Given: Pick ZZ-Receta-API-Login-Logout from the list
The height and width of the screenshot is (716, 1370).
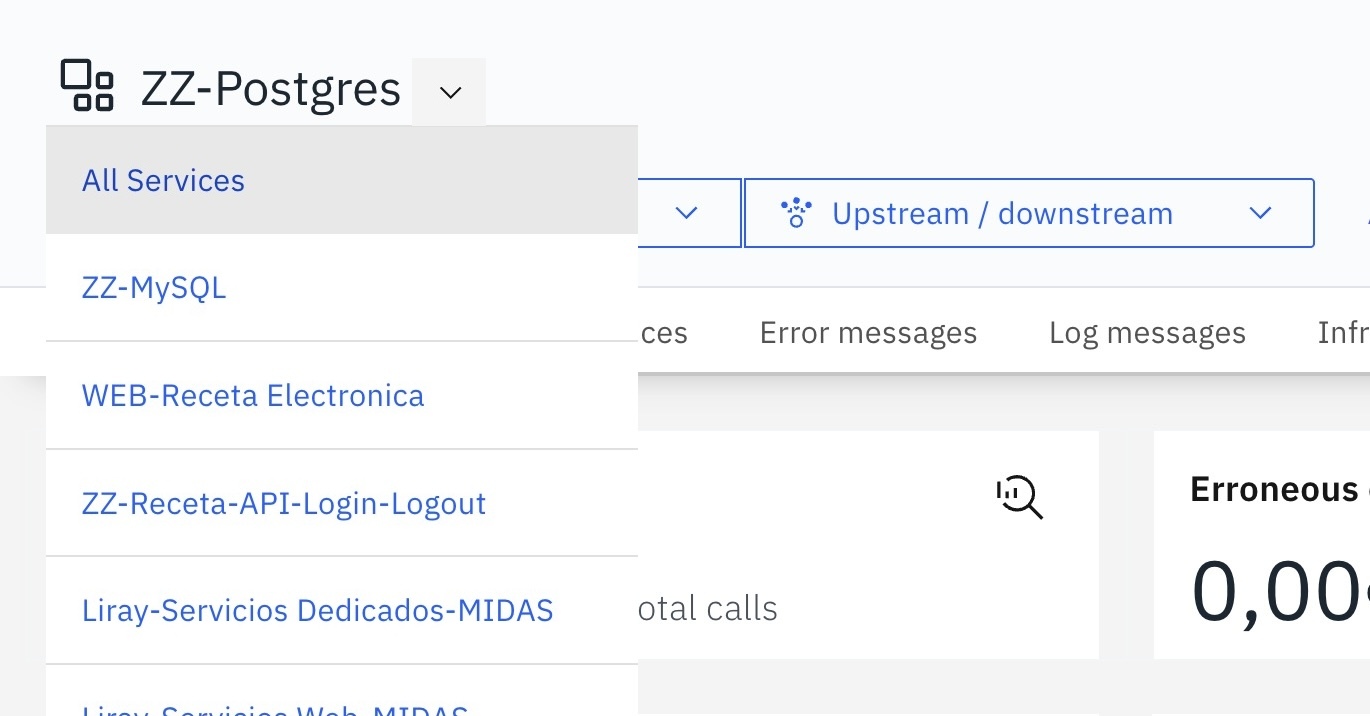Looking at the screenshot, I should point(284,503).
